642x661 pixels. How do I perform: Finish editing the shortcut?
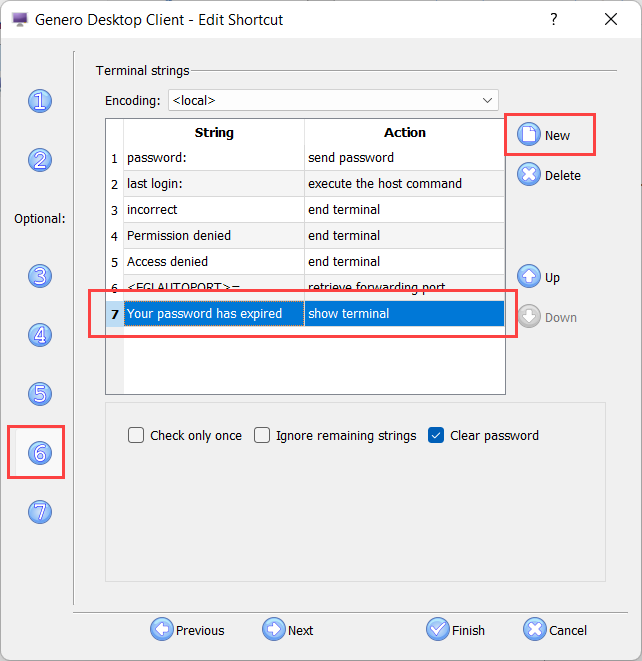tap(456, 629)
